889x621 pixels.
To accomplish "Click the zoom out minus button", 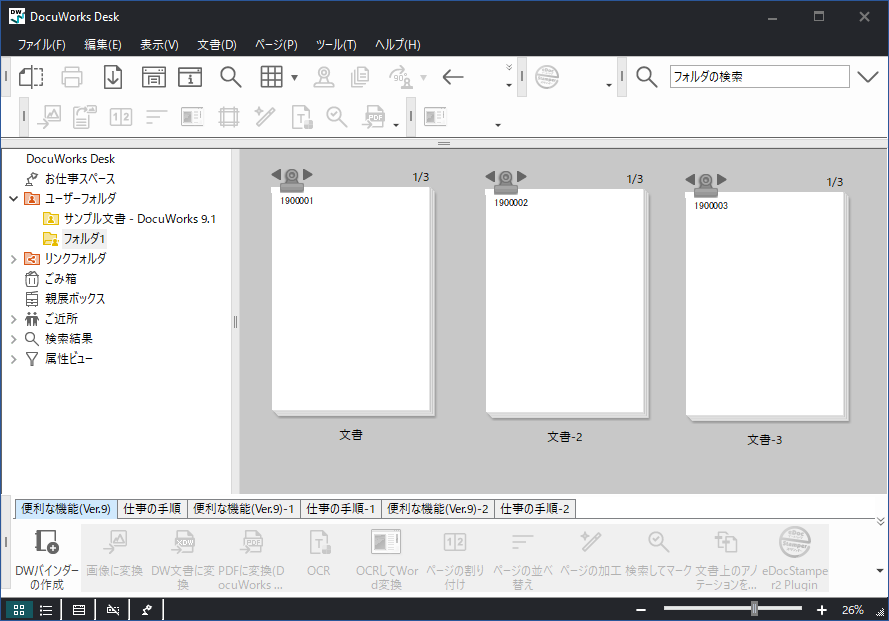I will (641, 610).
